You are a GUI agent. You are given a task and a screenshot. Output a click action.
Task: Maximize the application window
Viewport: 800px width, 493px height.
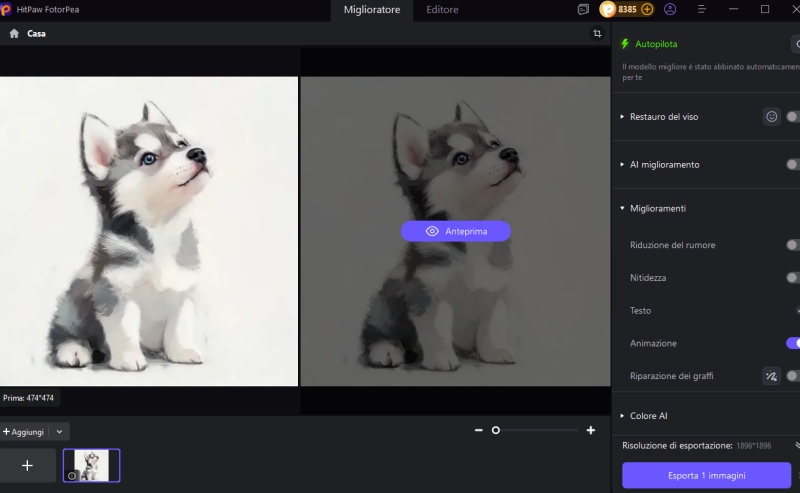765,9
